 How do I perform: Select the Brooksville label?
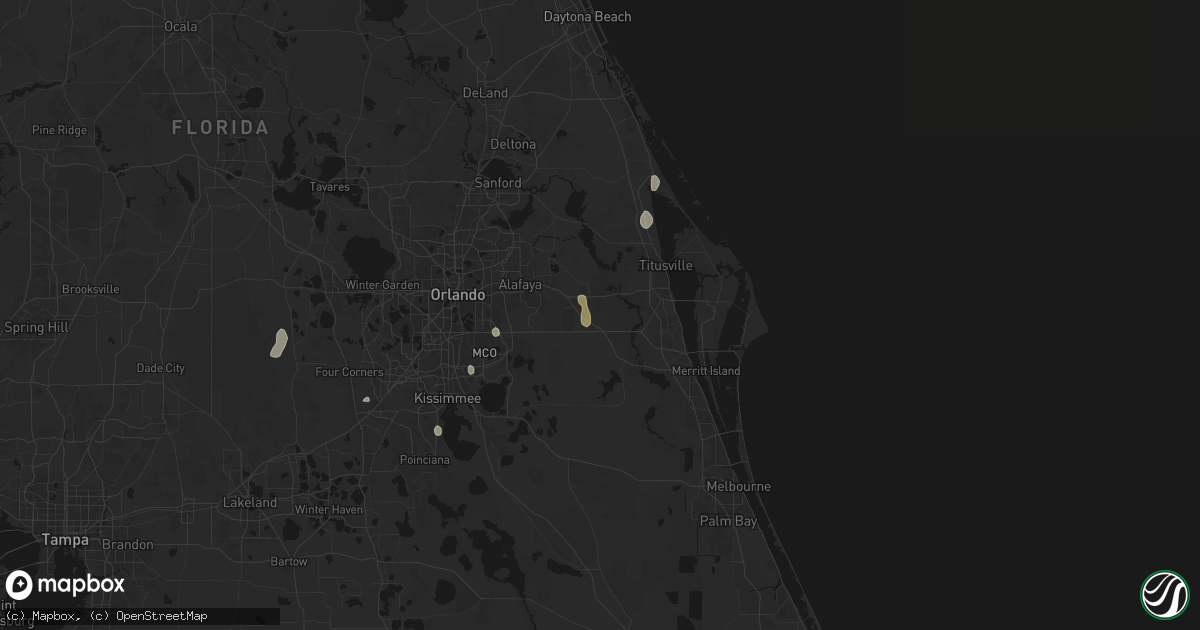click(x=91, y=289)
